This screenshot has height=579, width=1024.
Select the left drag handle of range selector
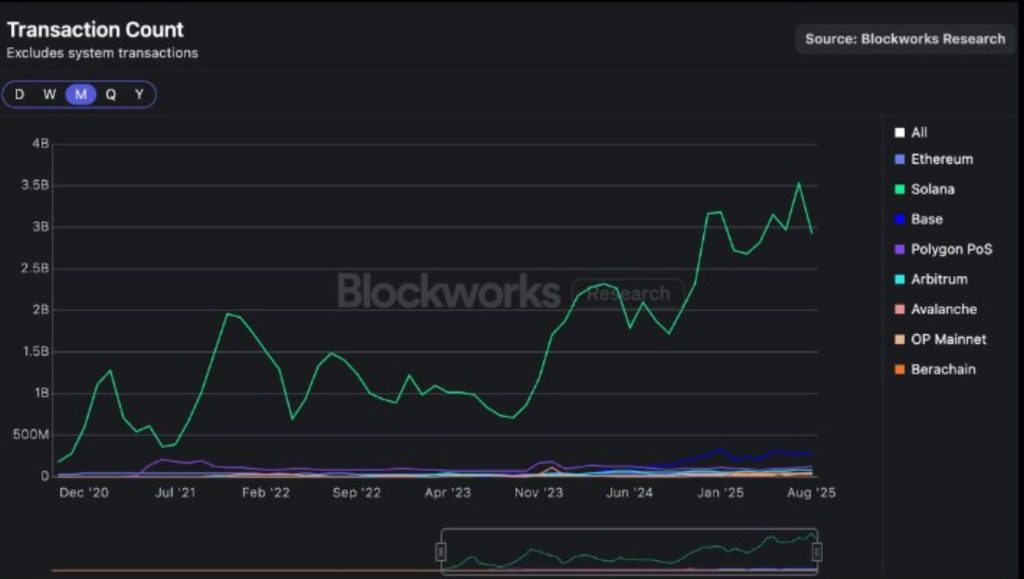click(439, 548)
